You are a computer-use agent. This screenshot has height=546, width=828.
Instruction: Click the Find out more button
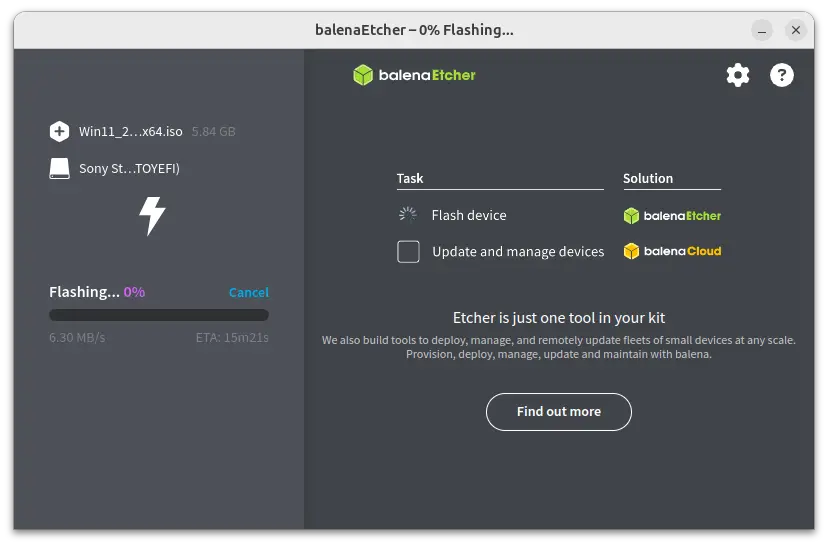tap(559, 412)
